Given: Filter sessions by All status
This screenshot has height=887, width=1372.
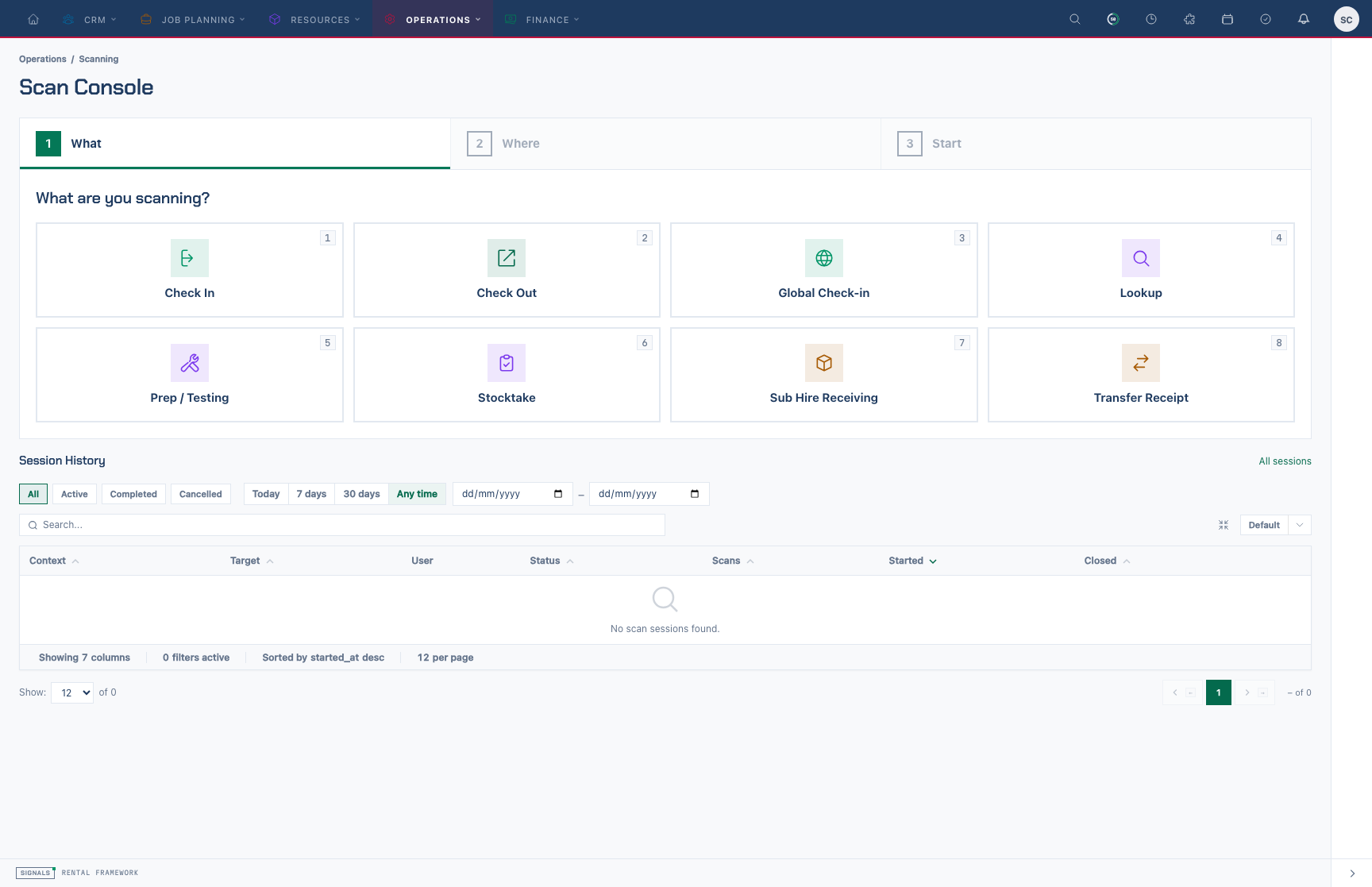Looking at the screenshot, I should [33, 494].
